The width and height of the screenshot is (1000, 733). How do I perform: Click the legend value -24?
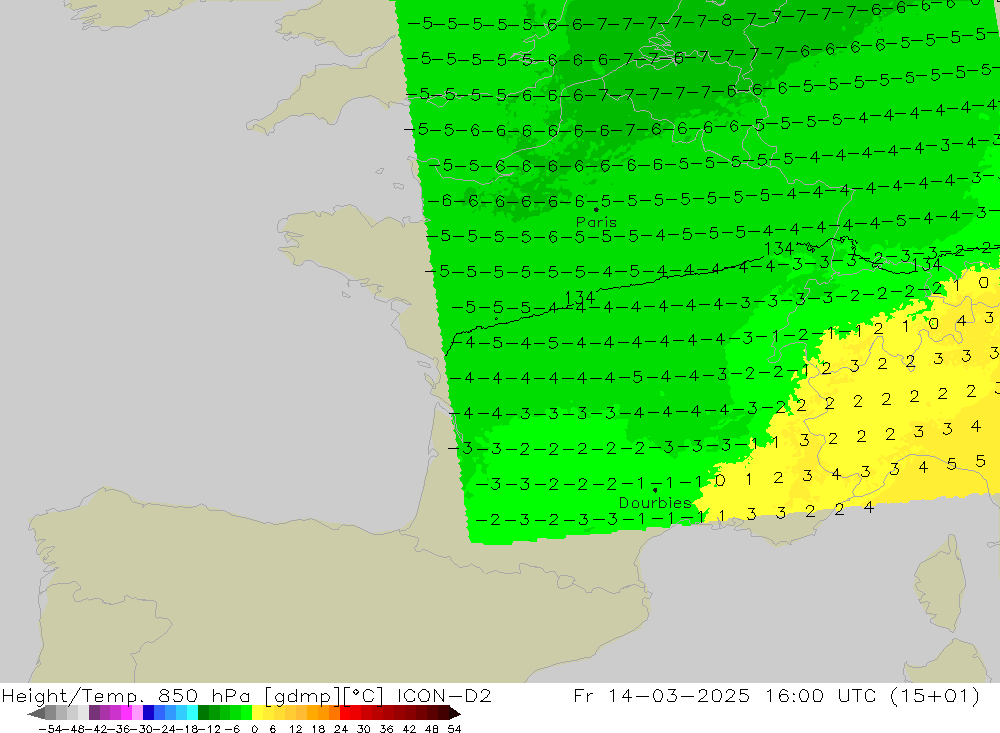tap(166, 729)
